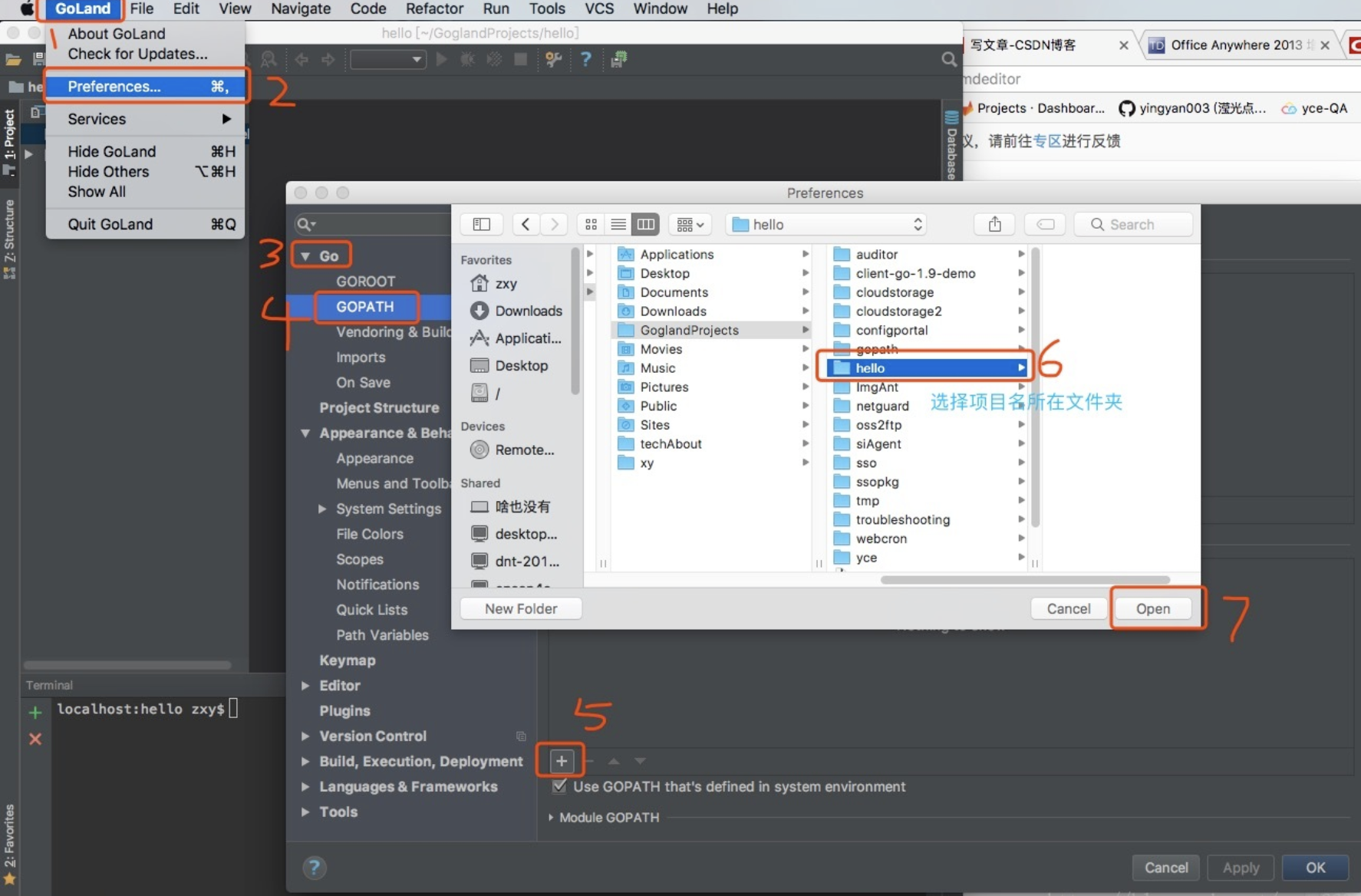Select the hello folder

(x=928, y=368)
